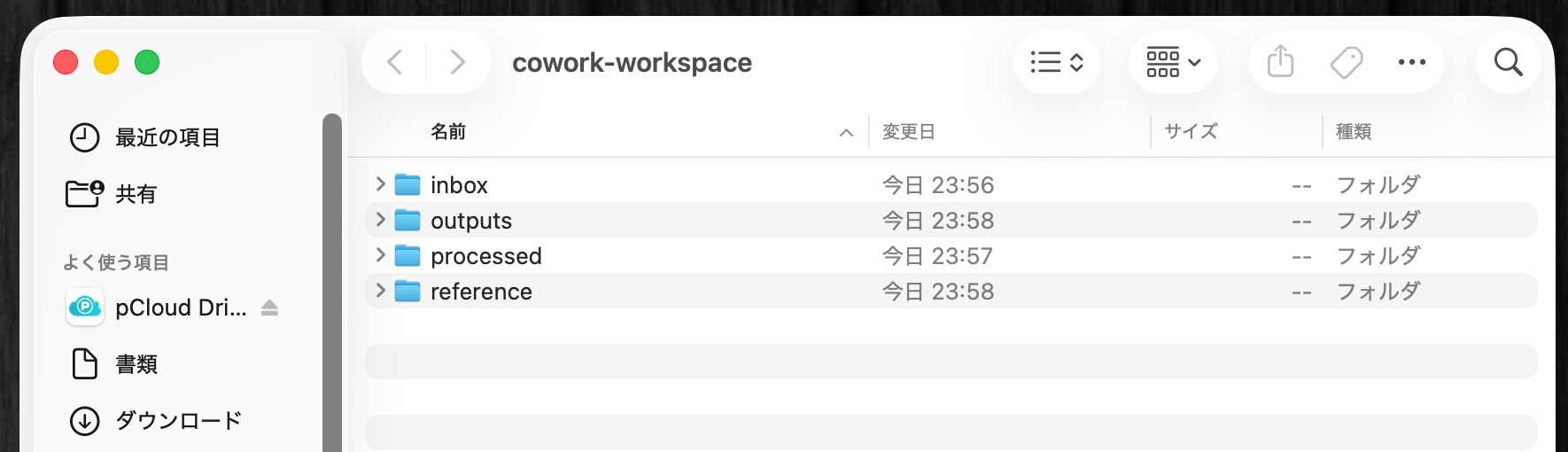Expand the reference folder disclosure arrow

coord(380,291)
